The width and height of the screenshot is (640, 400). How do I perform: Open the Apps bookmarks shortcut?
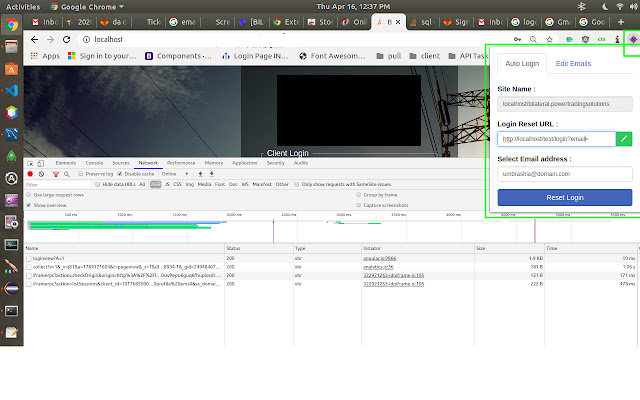tap(44, 56)
